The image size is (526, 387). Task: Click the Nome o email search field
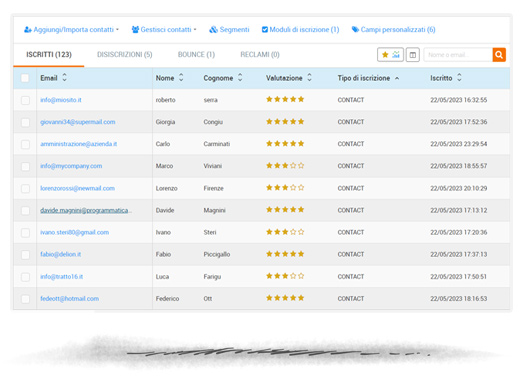pyautogui.click(x=458, y=55)
